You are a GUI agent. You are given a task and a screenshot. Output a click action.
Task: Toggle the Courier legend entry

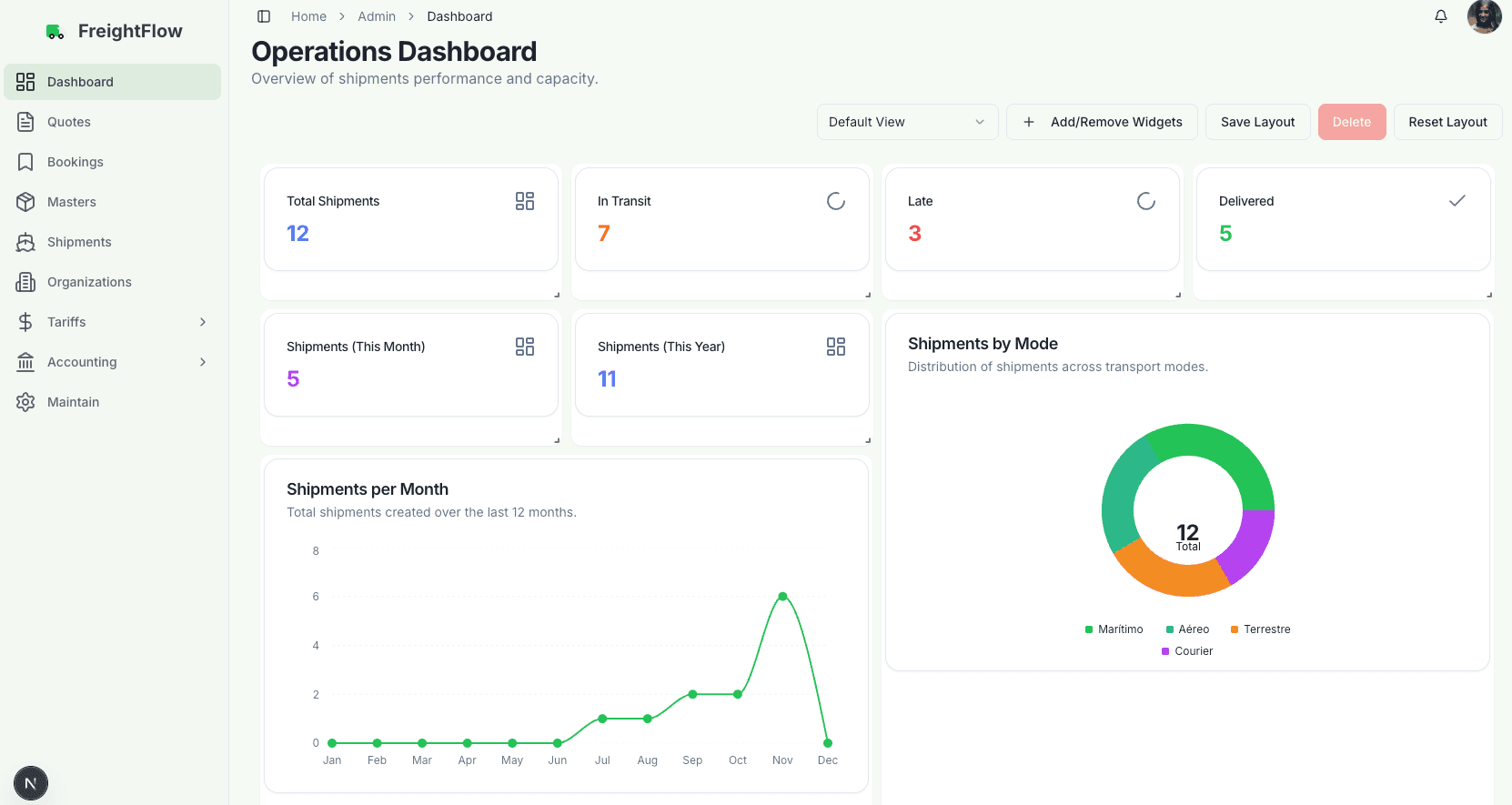[1187, 651]
